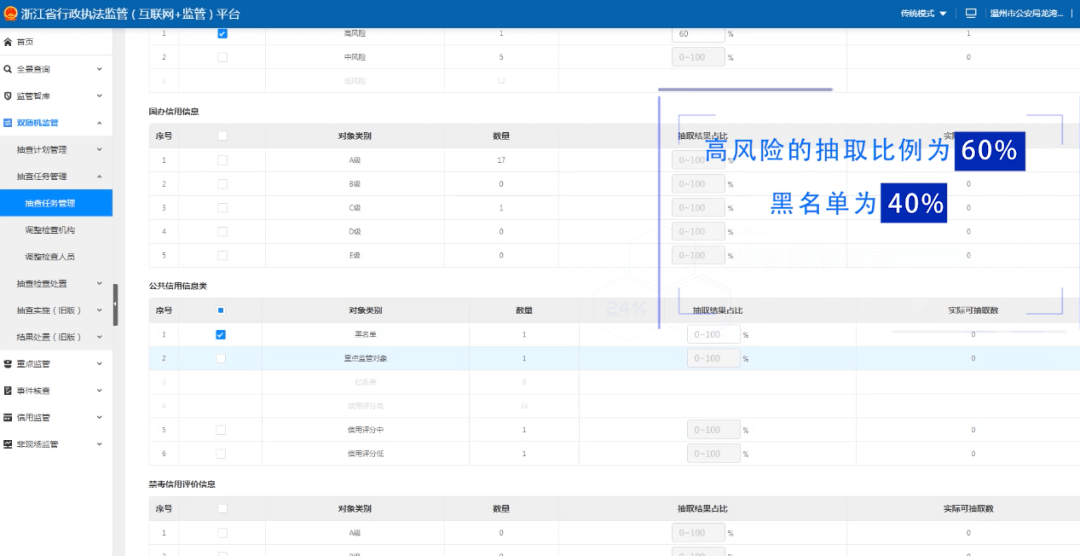Click the 中风险 category cell
The height and width of the screenshot is (556, 1080).
(355, 57)
